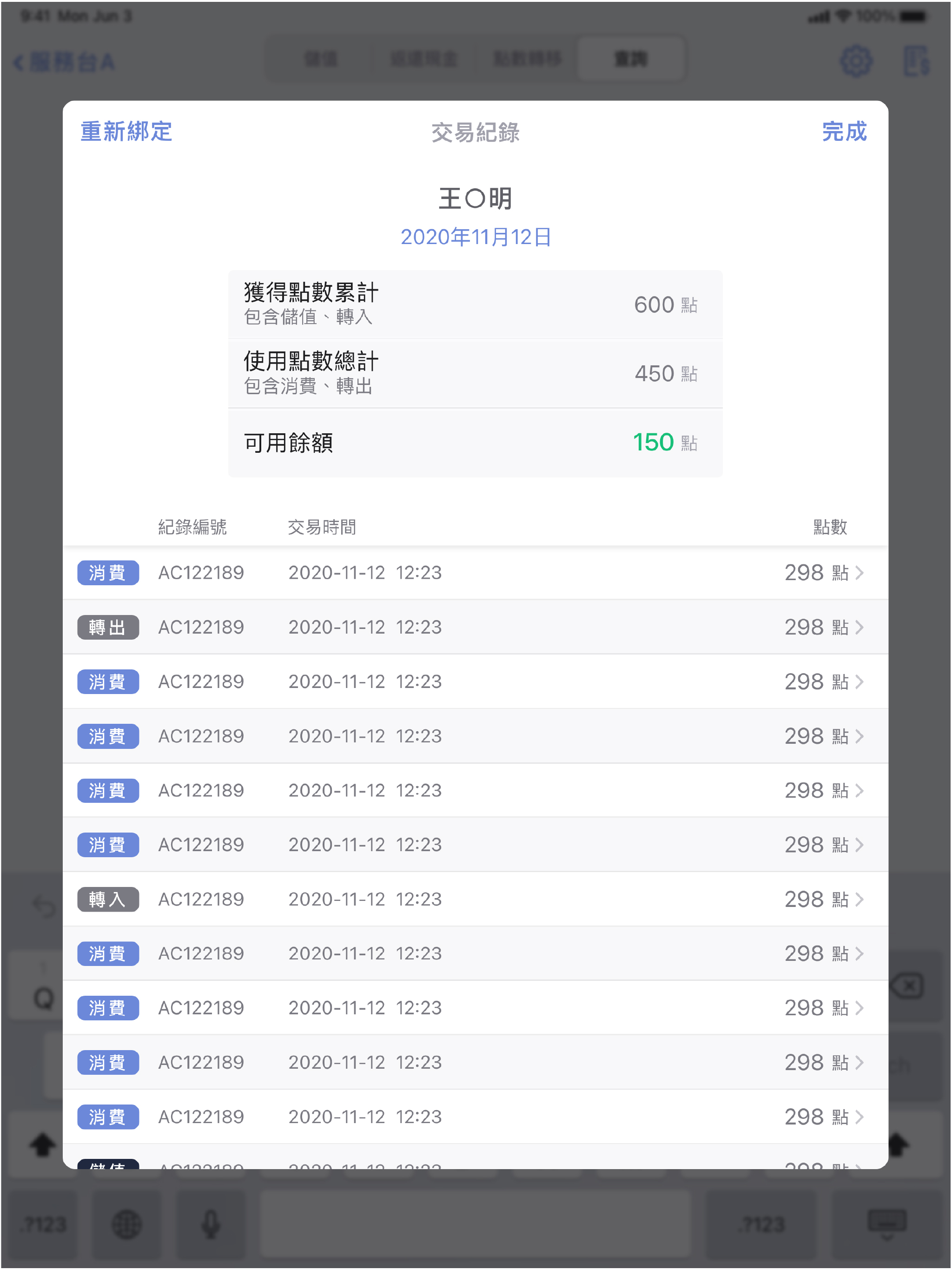
Task: Select the 包含儲值、轉入 subtitle
Action: 308,317
